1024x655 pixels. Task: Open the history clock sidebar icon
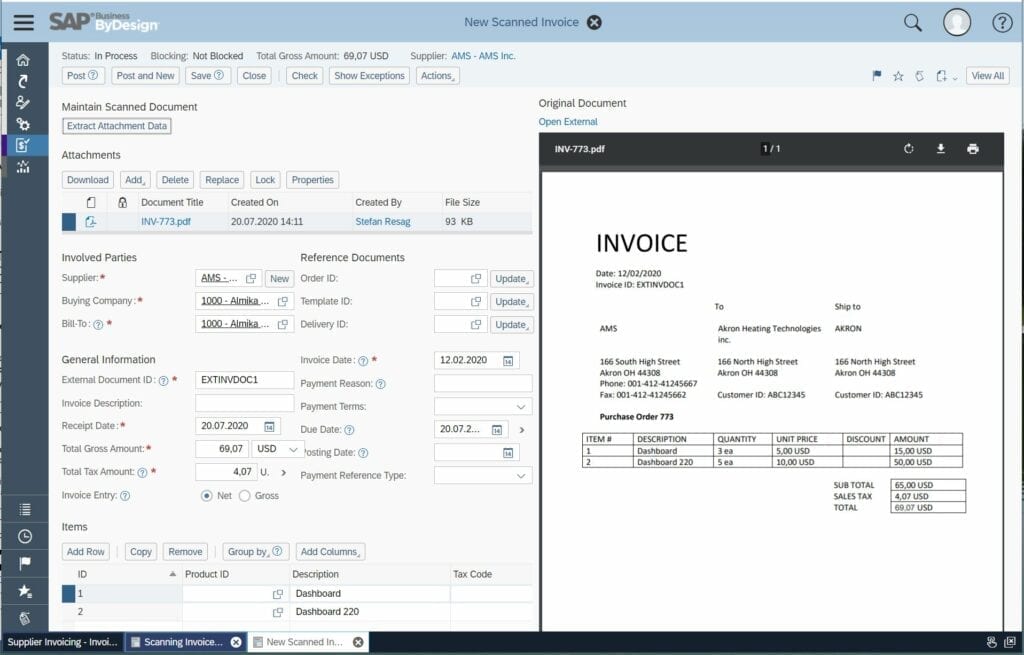(x=25, y=536)
